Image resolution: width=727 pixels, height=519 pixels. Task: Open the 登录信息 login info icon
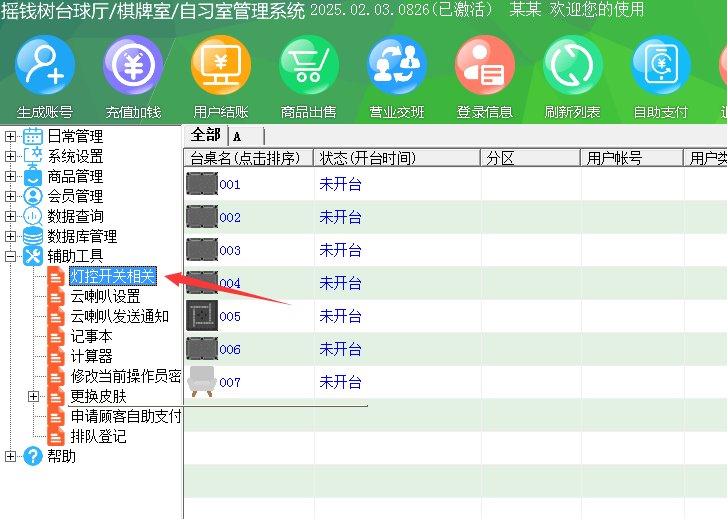coord(485,66)
